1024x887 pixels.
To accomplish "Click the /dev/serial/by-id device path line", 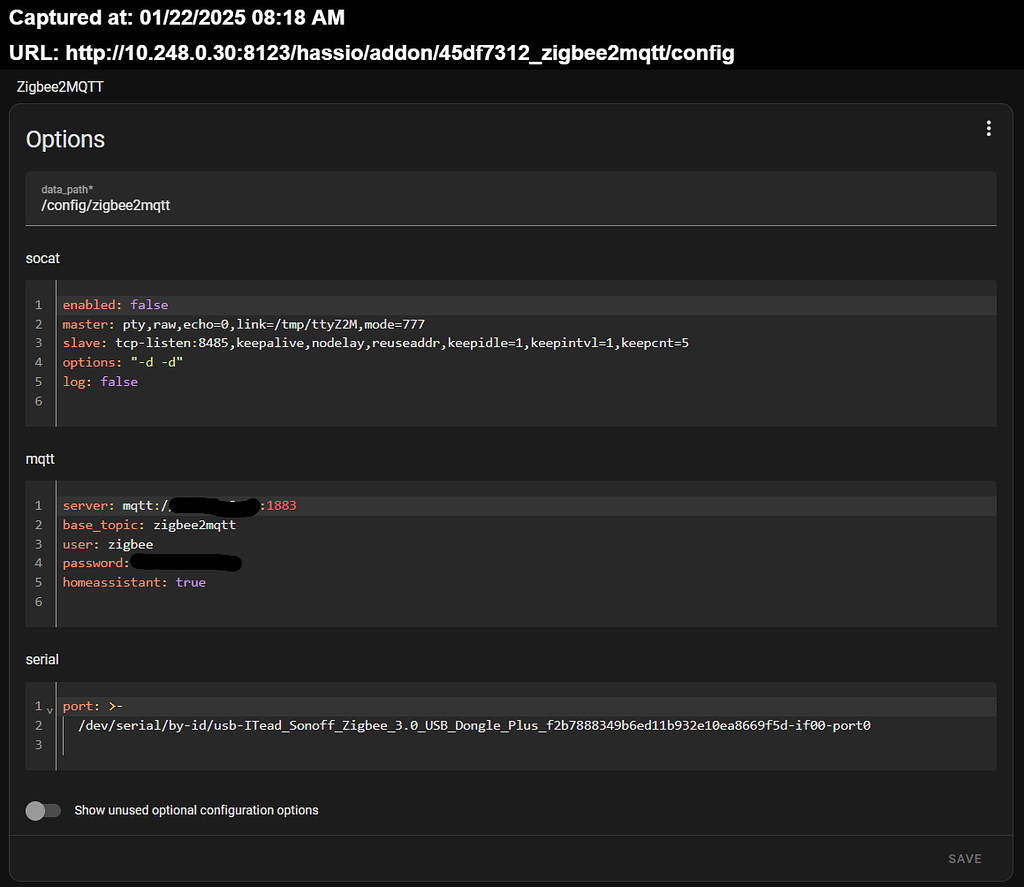I will [526, 725].
